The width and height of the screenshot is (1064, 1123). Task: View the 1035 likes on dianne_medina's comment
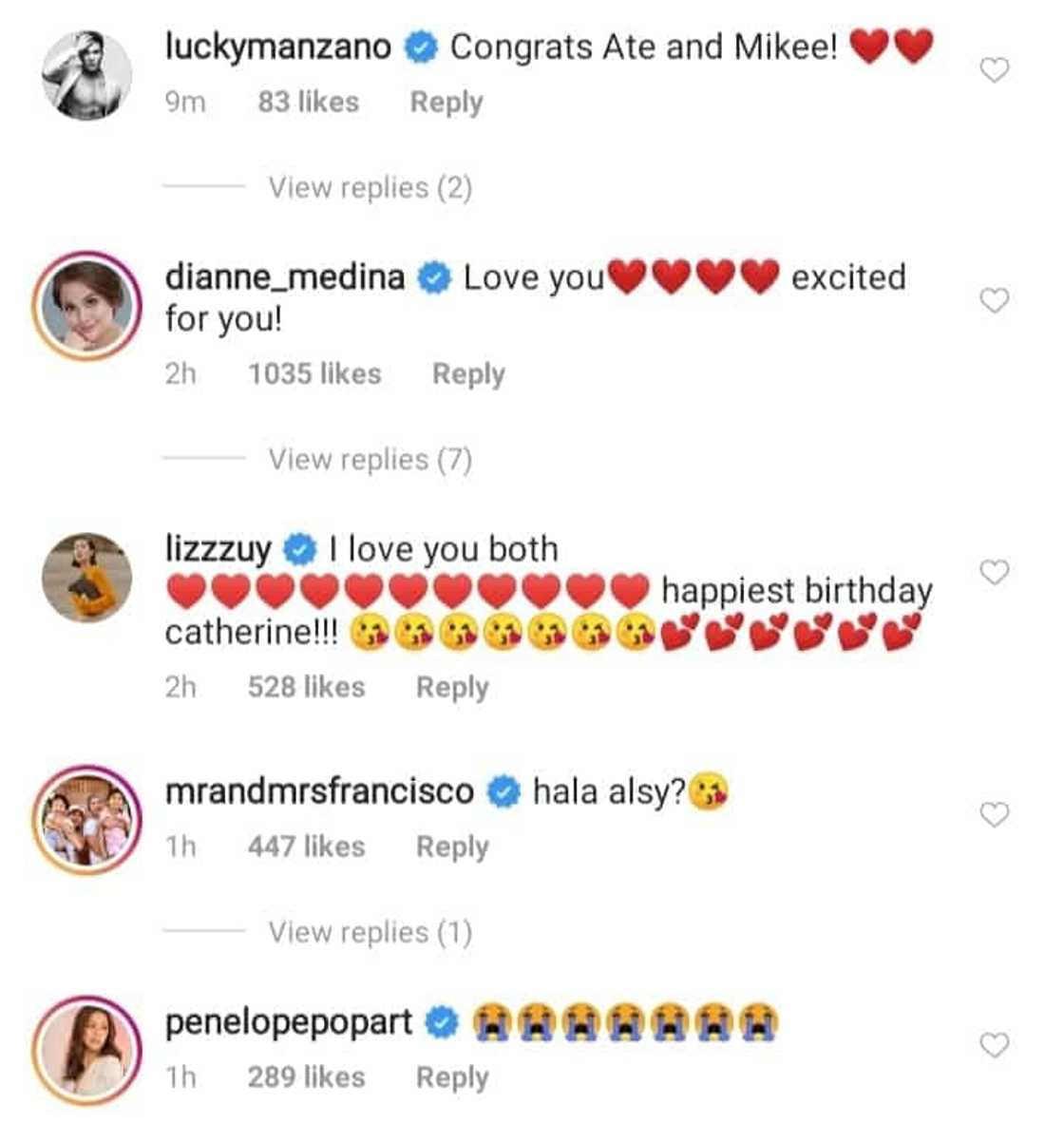coord(314,374)
